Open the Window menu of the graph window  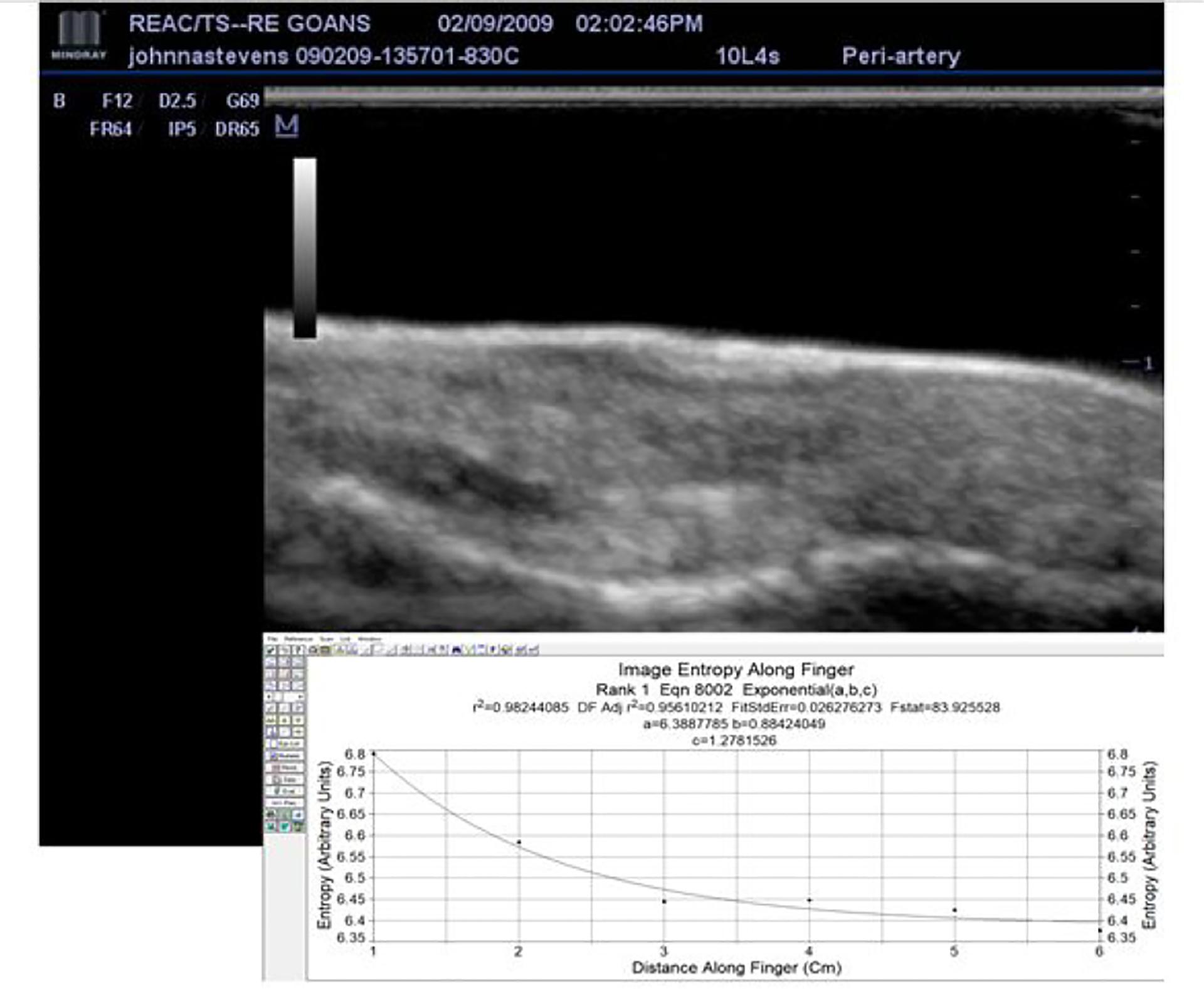pos(369,639)
